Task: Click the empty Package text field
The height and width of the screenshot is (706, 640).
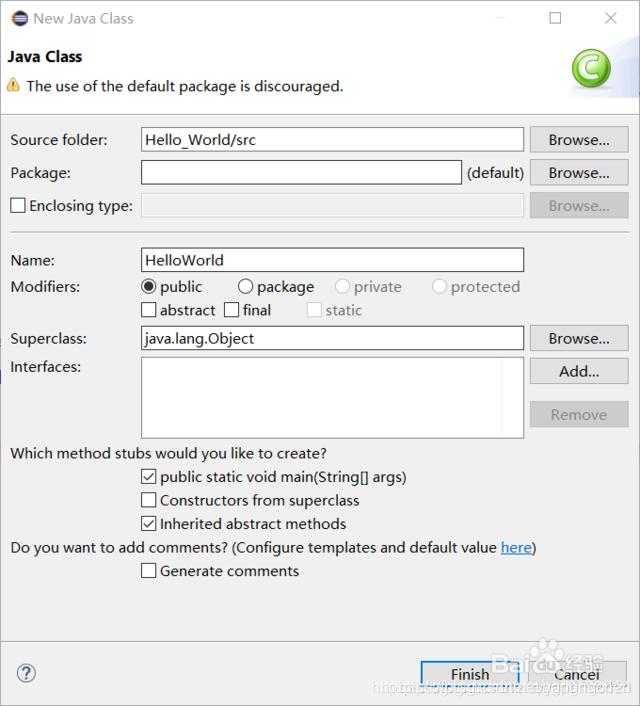Action: click(x=301, y=172)
